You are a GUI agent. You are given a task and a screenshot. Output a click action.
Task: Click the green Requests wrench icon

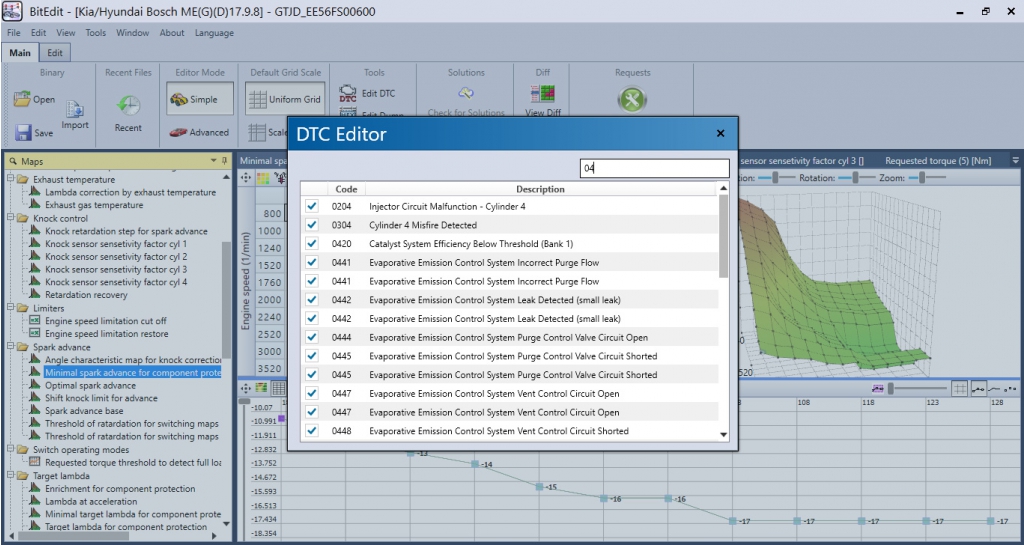pos(632,100)
